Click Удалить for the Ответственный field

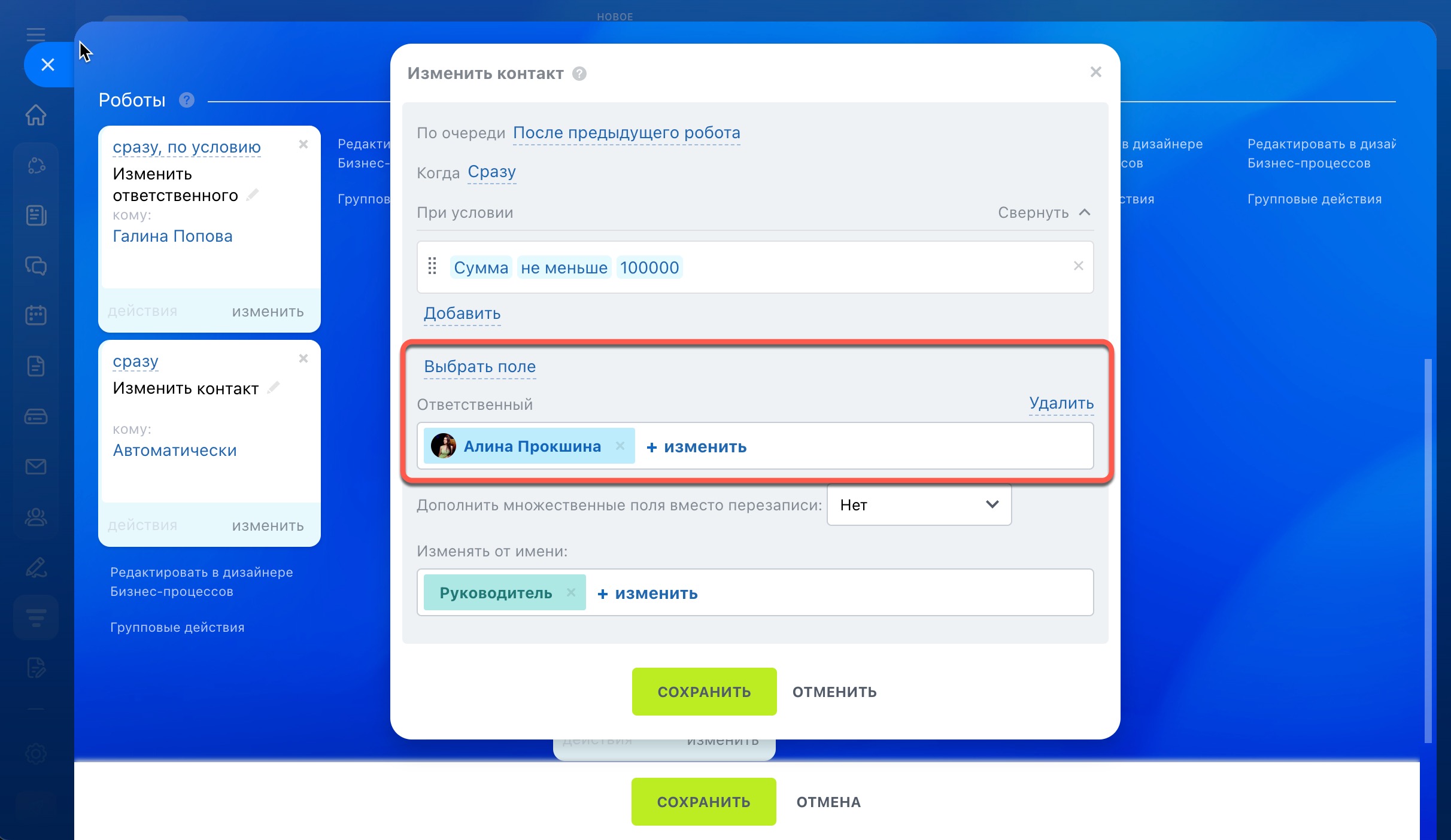point(1061,403)
